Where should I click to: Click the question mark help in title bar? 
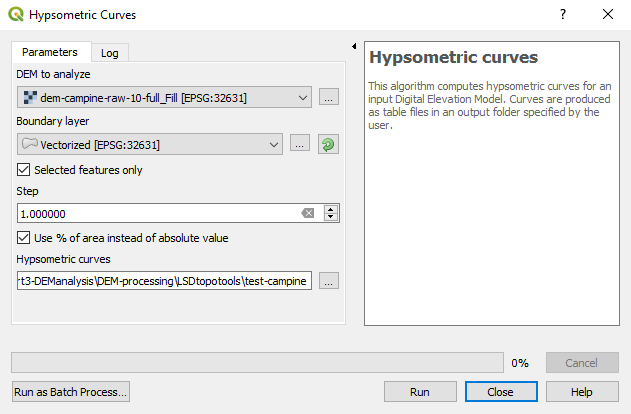(563, 15)
